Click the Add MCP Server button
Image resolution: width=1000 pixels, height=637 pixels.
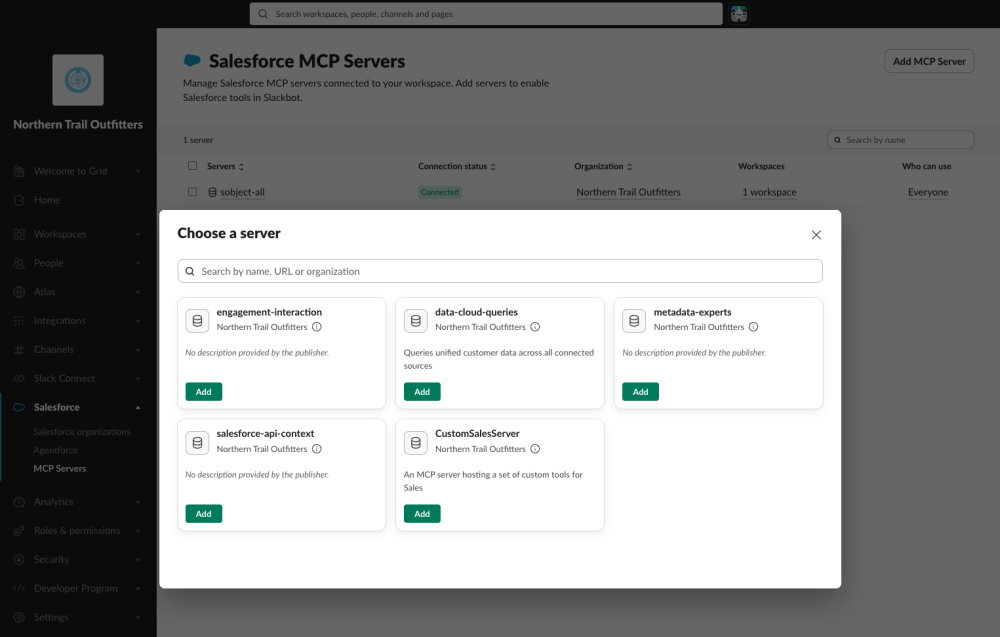click(929, 61)
